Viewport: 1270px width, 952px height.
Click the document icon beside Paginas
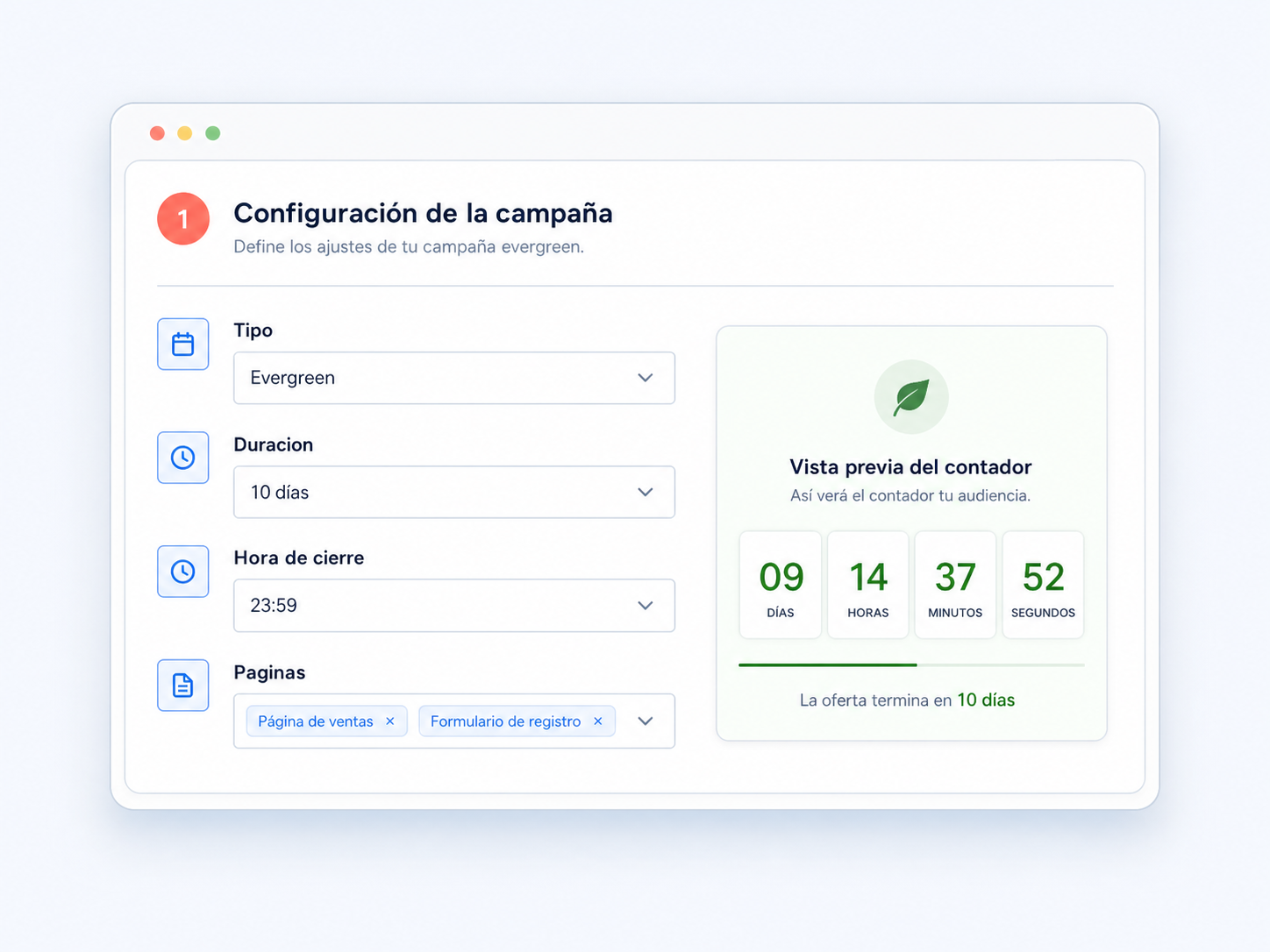coord(182,686)
